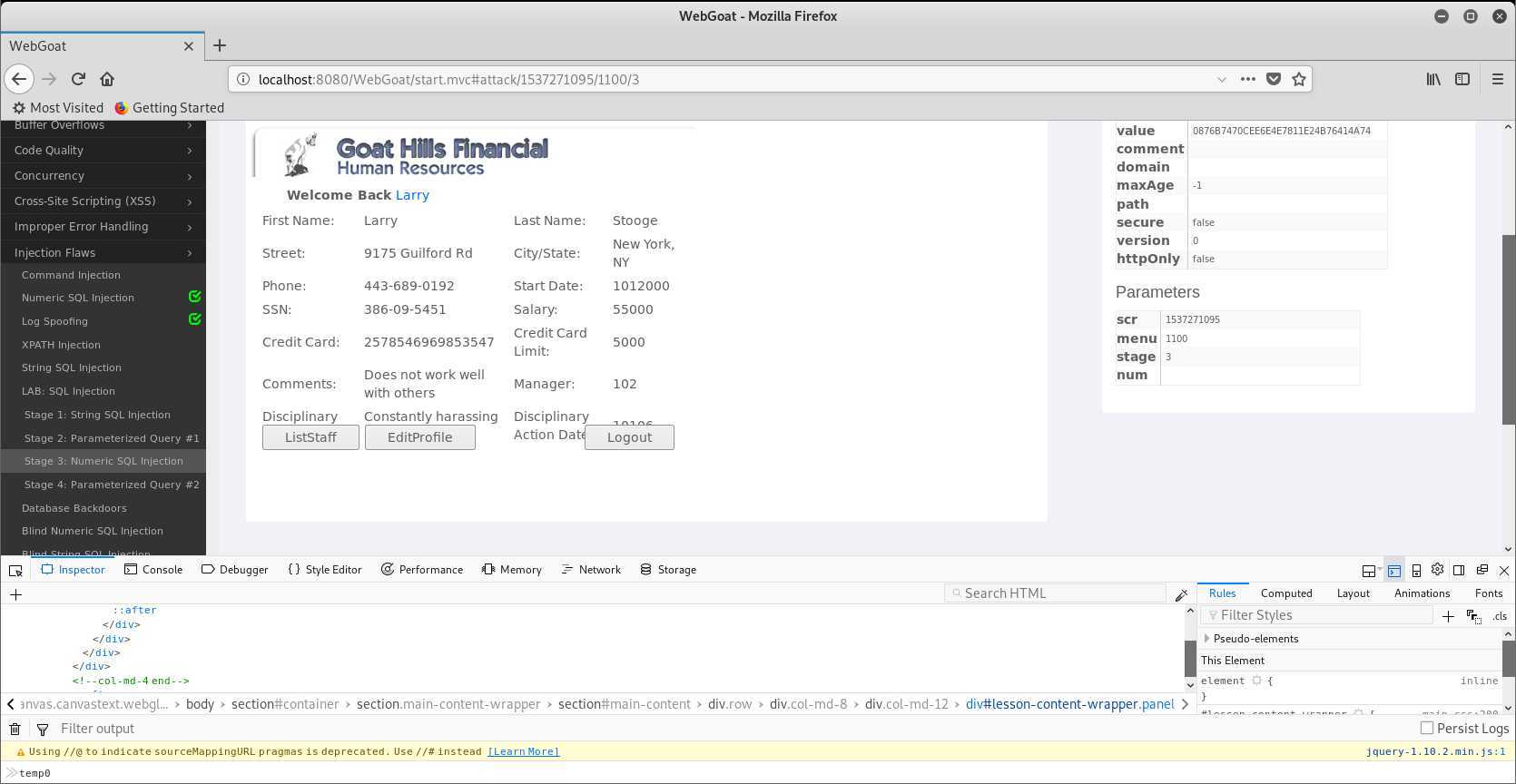Expand Cross-Site Scripting (XSS) menu

click(x=103, y=201)
